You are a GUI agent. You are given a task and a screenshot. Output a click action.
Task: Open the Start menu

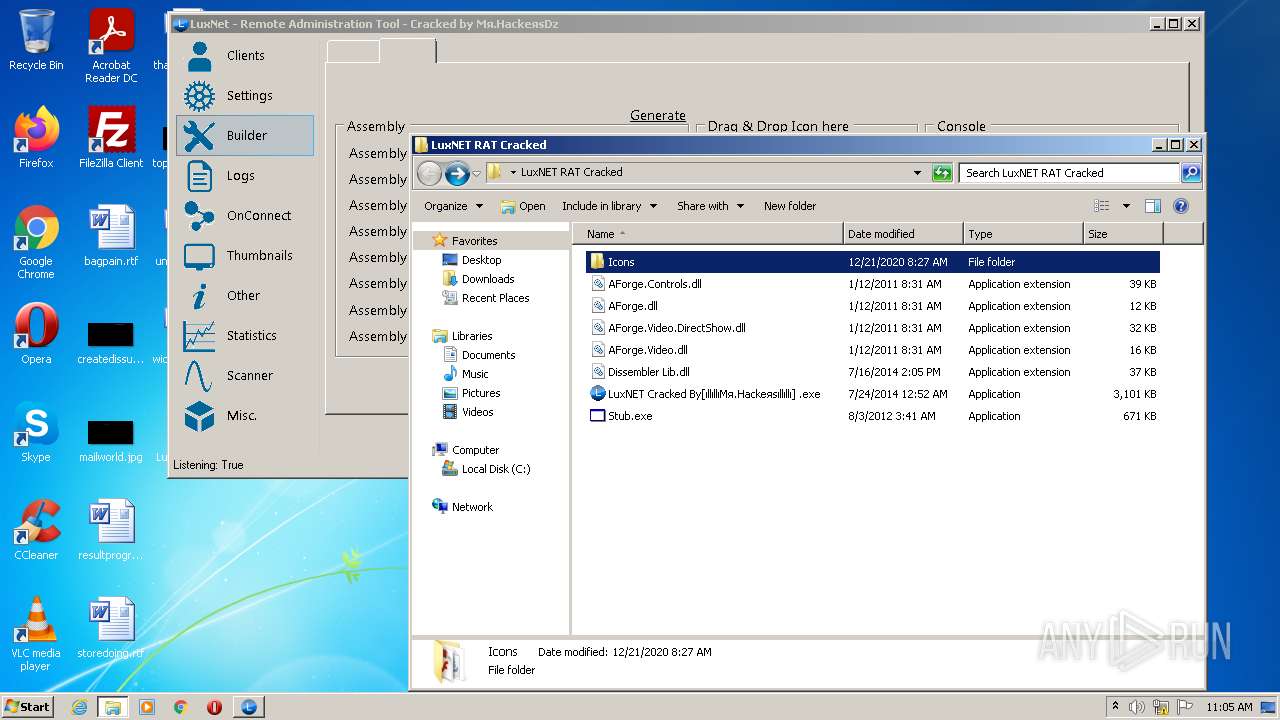(27, 707)
